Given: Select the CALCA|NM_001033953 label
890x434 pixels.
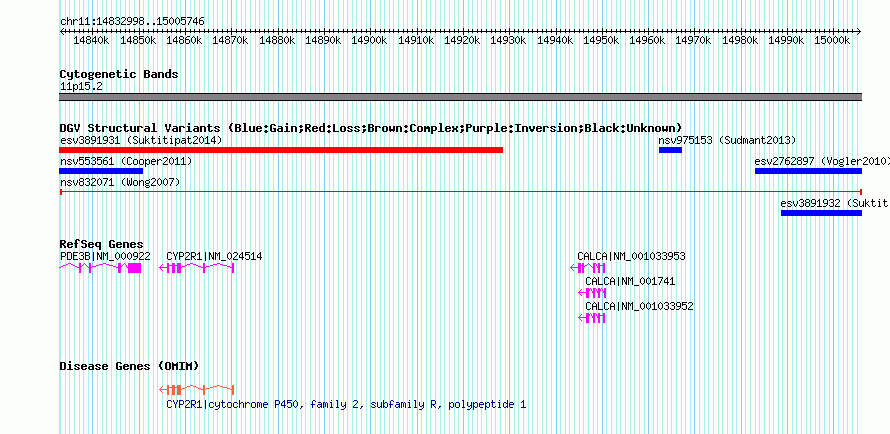Looking at the screenshot, I should 631,256.
